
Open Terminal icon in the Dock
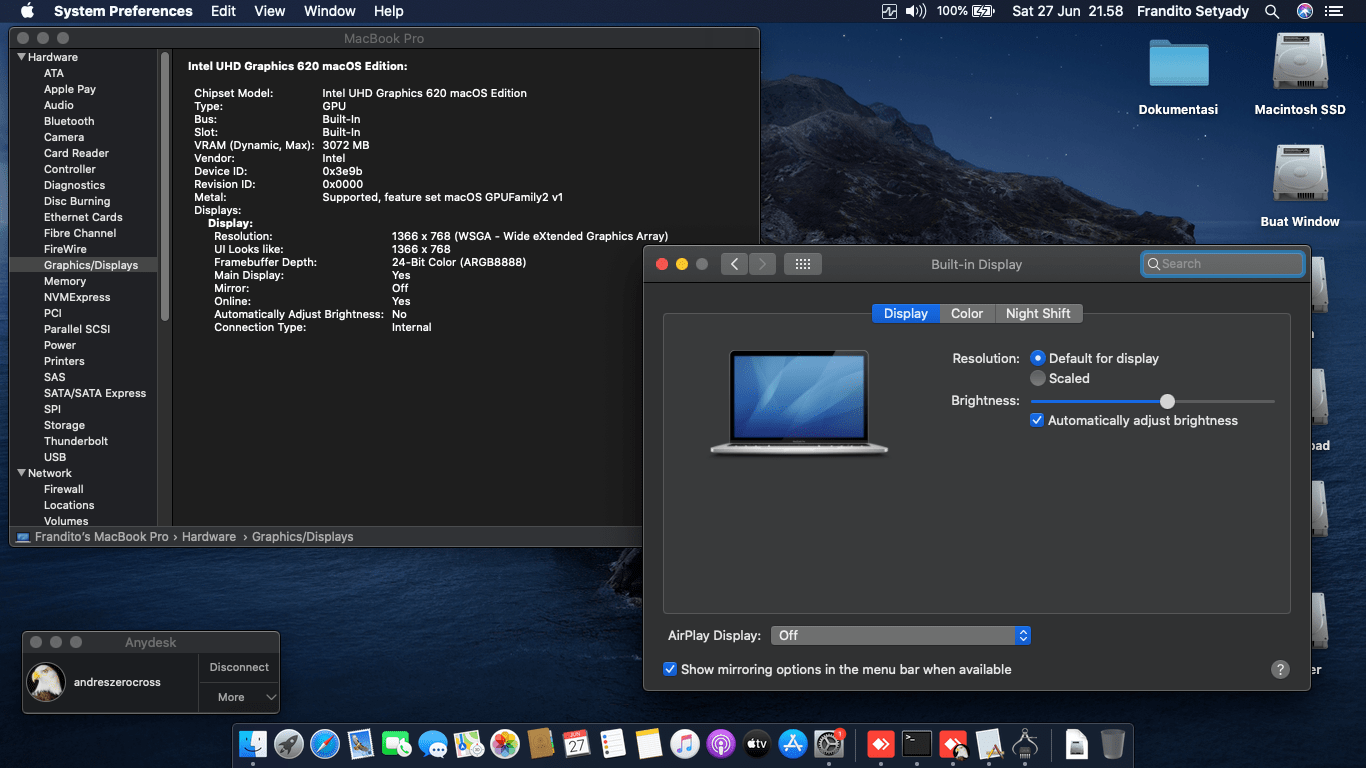917,744
